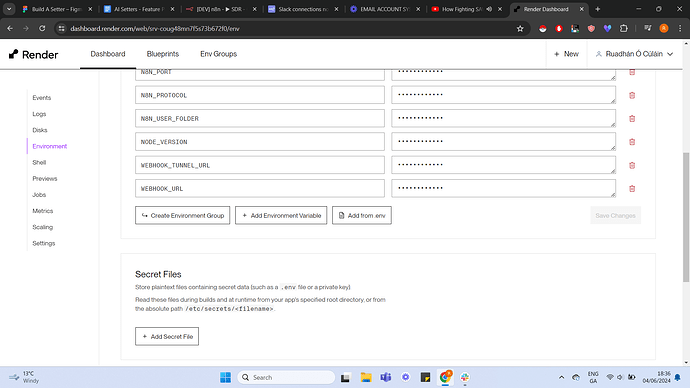Open the Blueprints tab
The height and width of the screenshot is (388, 690).
pyautogui.click(x=163, y=54)
